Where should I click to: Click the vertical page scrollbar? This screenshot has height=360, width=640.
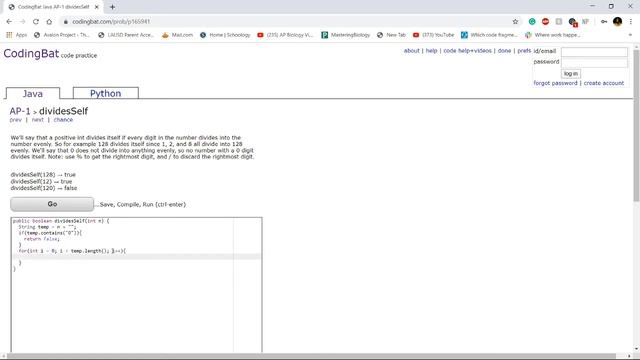(x=636, y=125)
